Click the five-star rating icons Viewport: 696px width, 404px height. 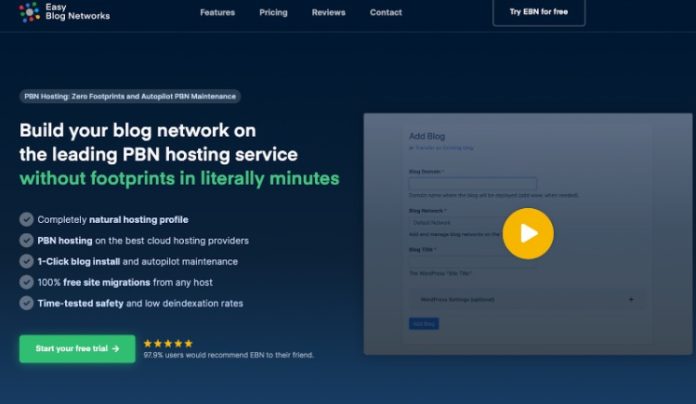(166, 343)
